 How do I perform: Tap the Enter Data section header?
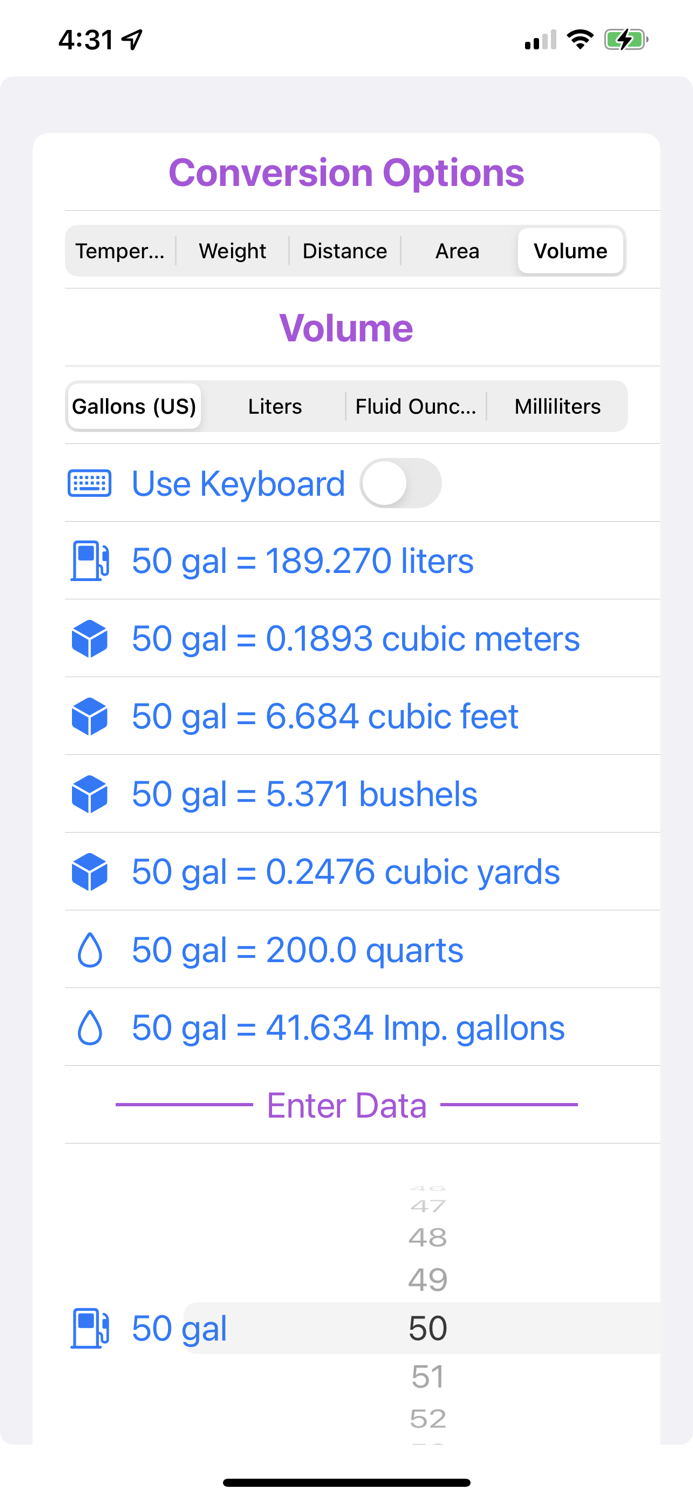click(x=346, y=1105)
